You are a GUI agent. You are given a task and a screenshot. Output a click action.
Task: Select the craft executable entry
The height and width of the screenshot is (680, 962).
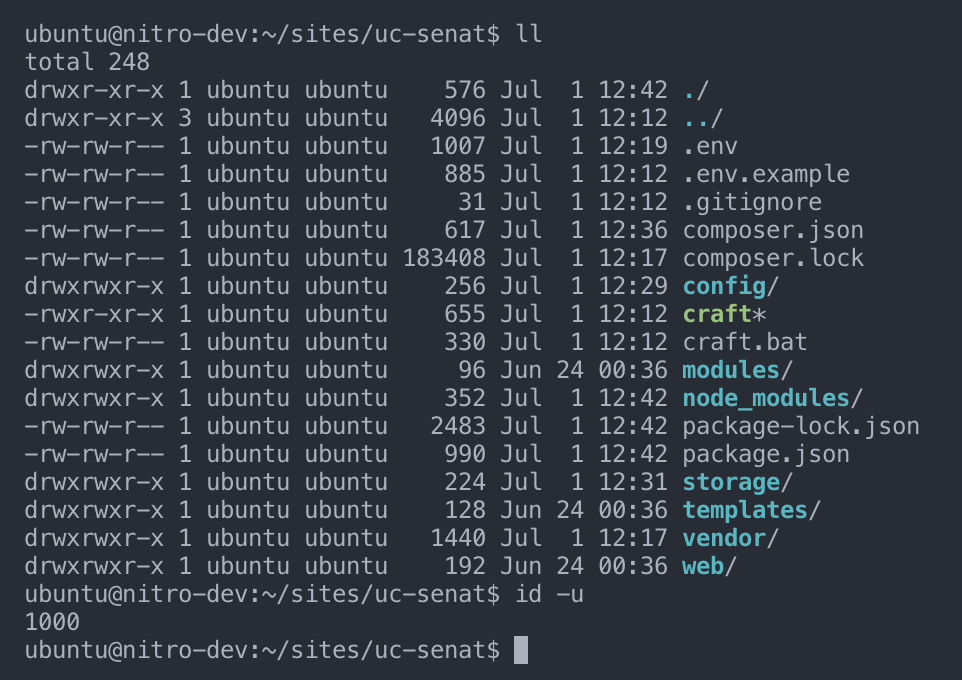[x=716, y=314]
